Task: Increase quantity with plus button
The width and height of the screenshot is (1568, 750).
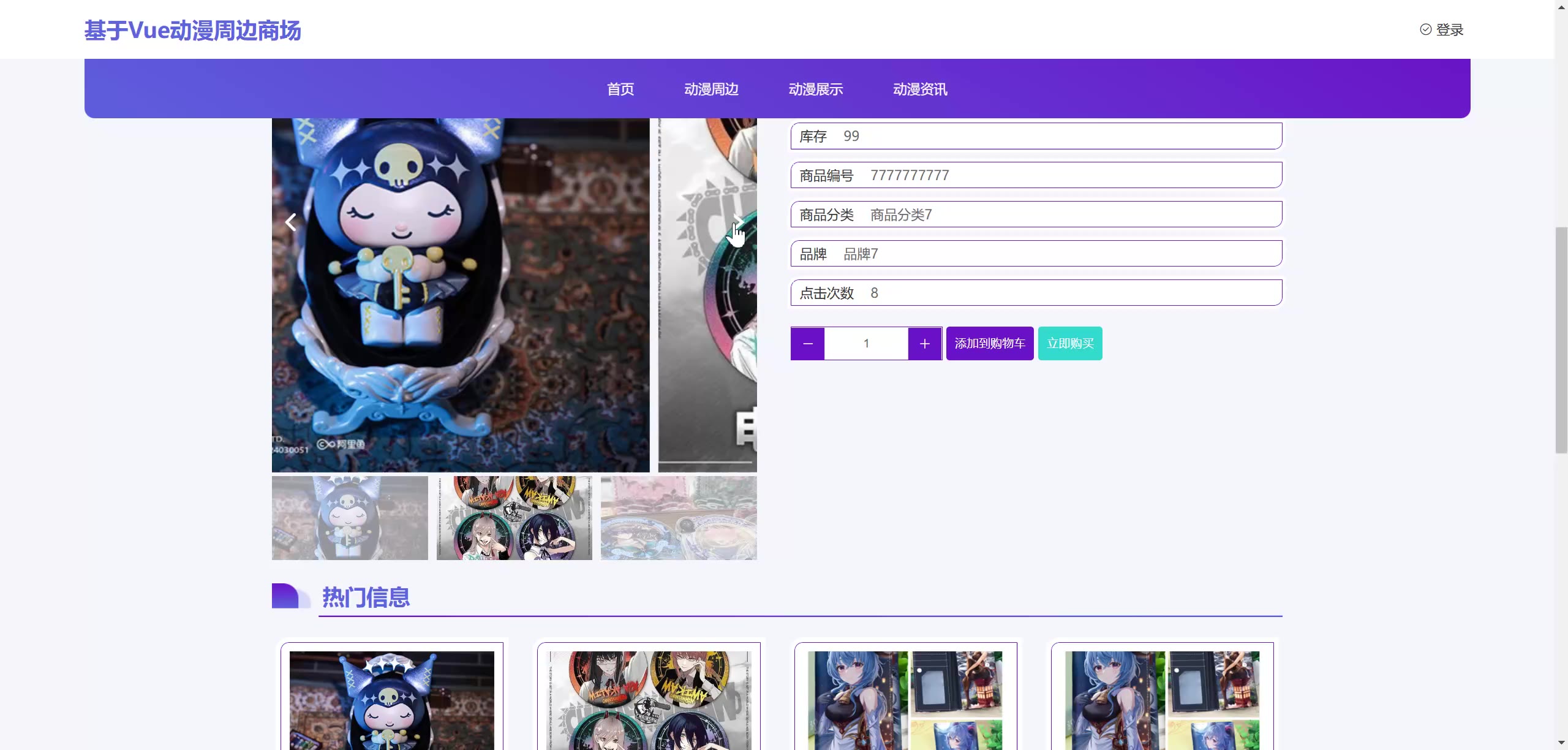Action: (924, 344)
